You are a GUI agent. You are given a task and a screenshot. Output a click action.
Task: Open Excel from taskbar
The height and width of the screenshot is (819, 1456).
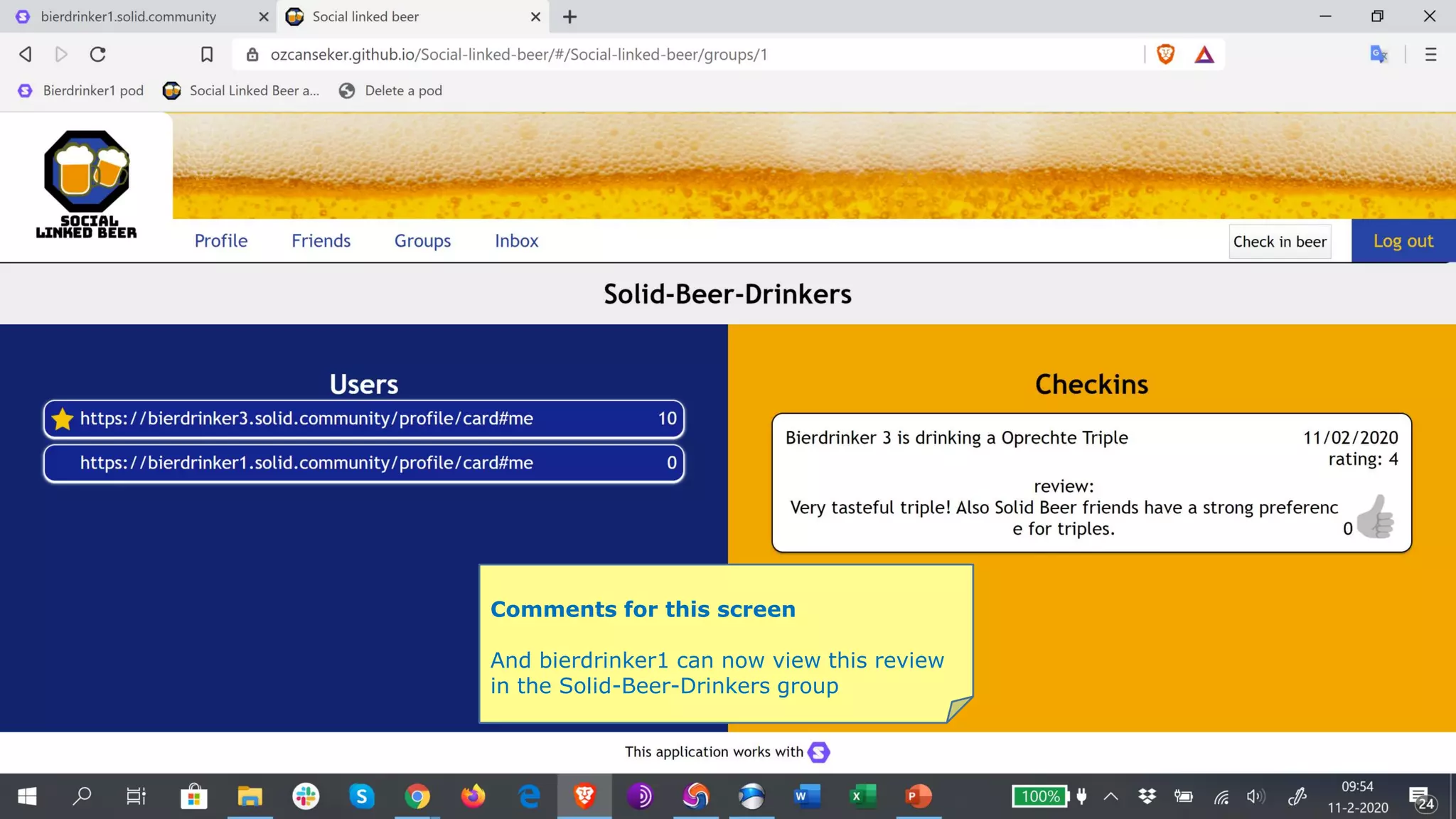pos(862,796)
